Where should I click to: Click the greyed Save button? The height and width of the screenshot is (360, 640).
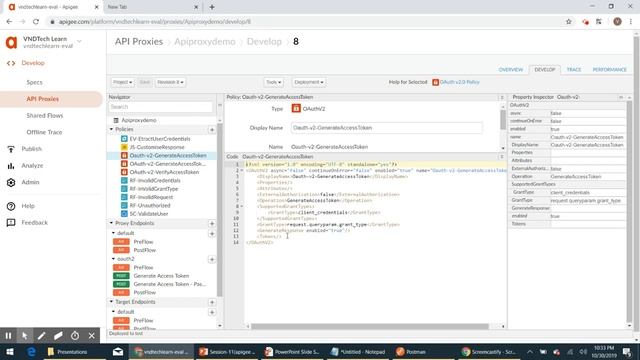[144, 82]
